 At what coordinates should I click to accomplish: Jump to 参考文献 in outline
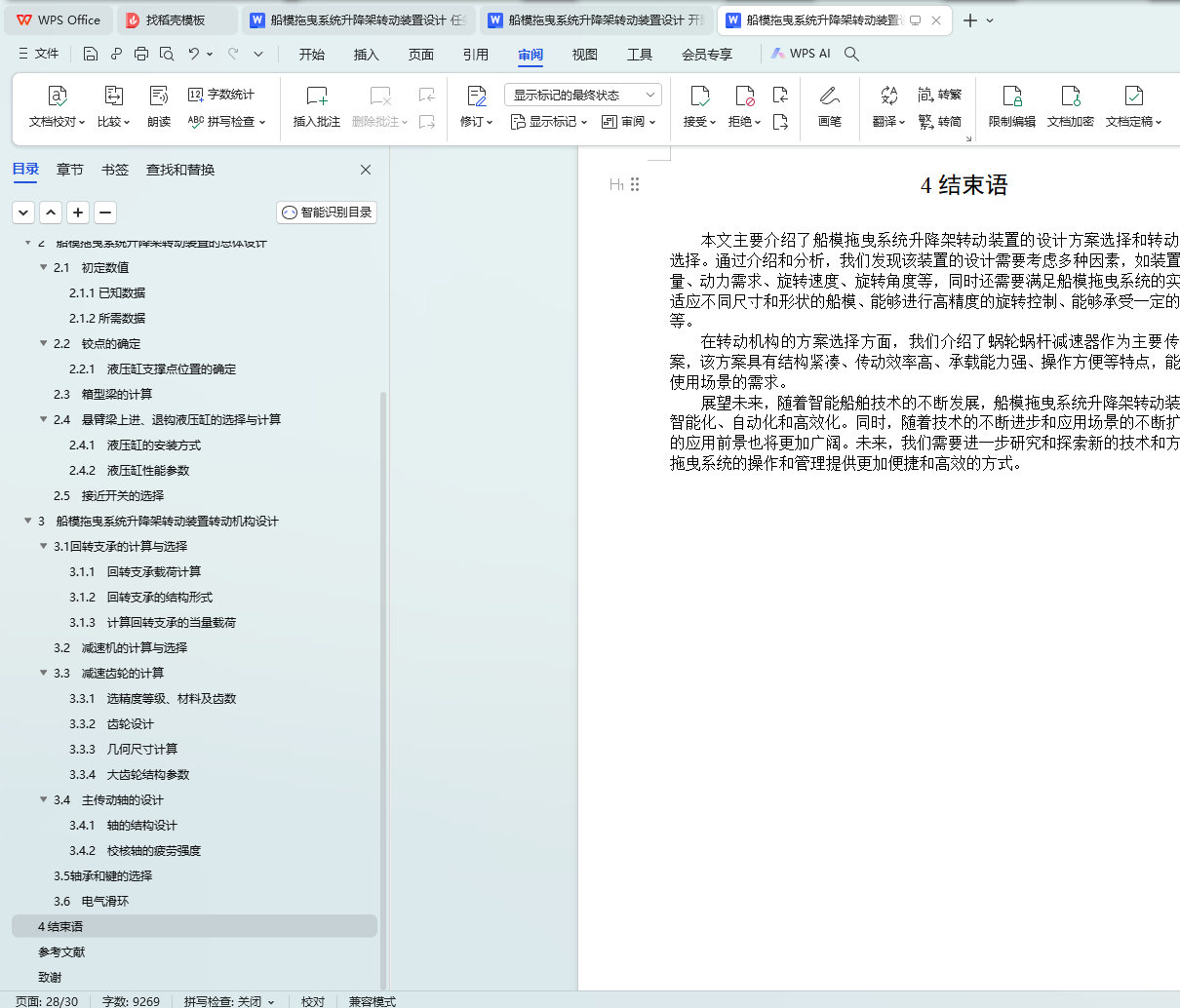(61, 951)
